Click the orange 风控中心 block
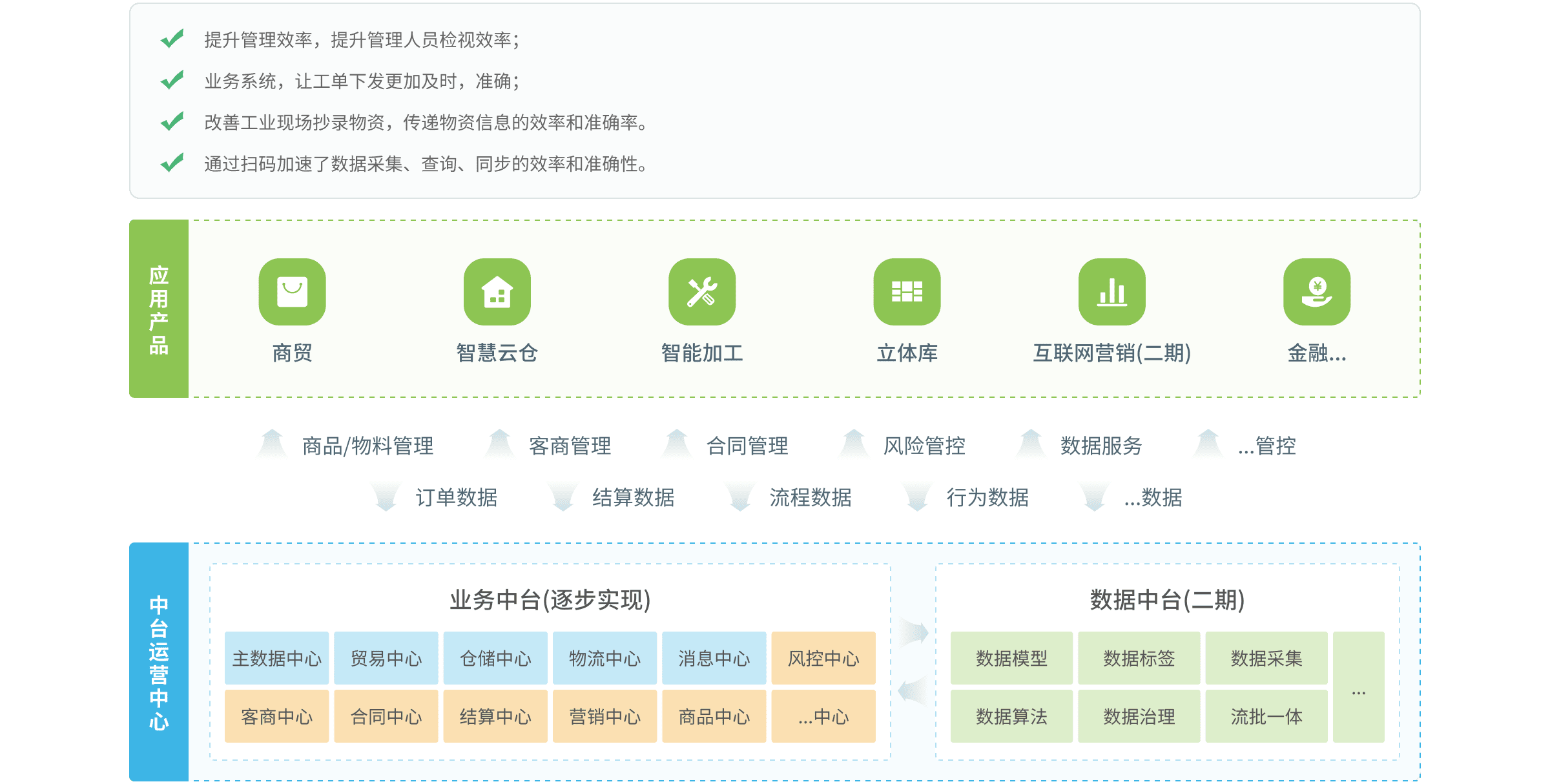This screenshot has width=1550, height=784. pyautogui.click(x=823, y=658)
